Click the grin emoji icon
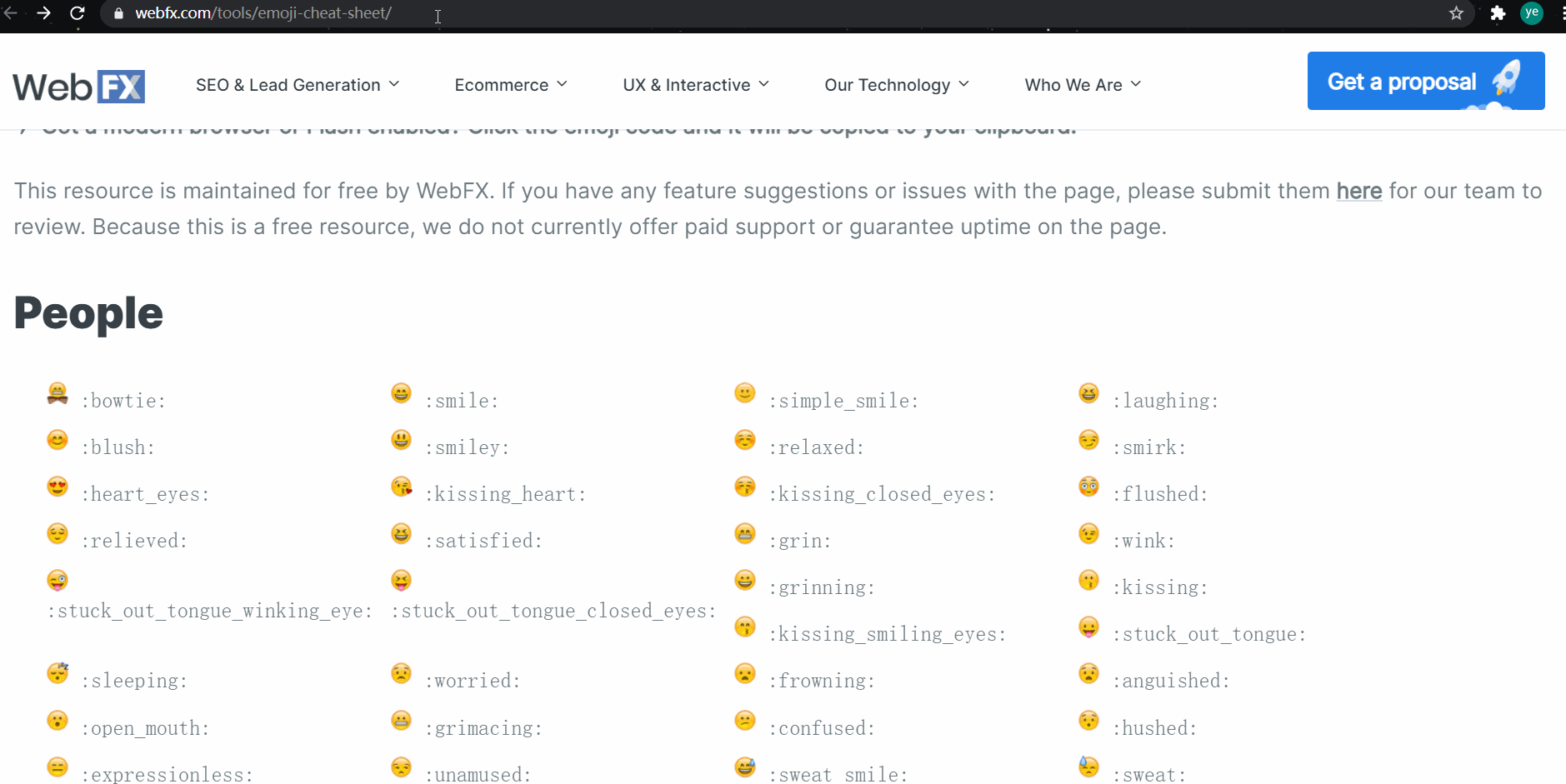This screenshot has height=784, width=1566. click(745, 533)
